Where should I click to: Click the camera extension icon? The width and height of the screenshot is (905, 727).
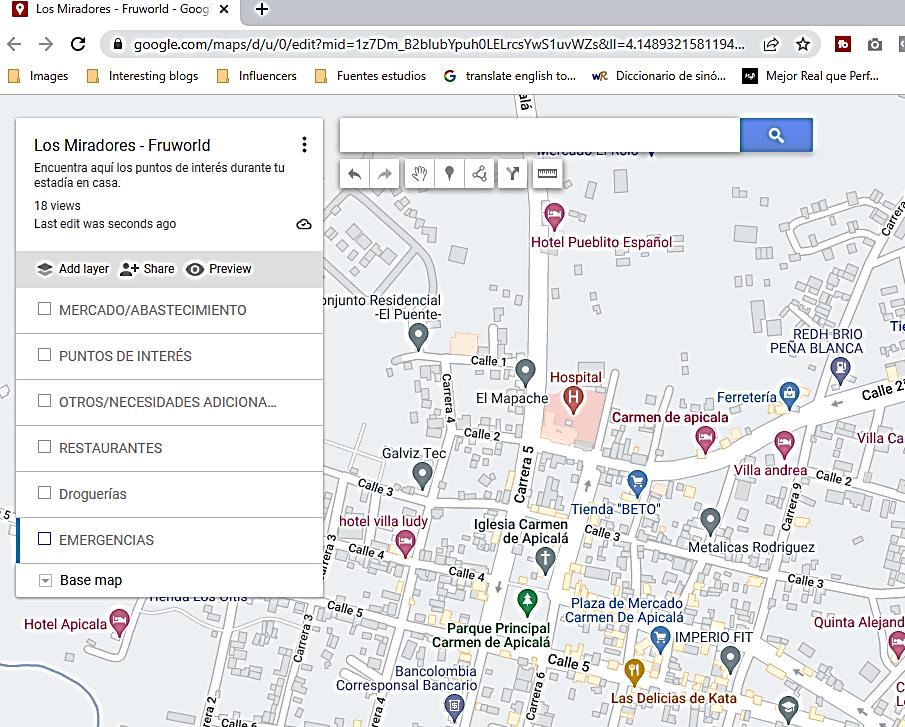click(x=874, y=44)
